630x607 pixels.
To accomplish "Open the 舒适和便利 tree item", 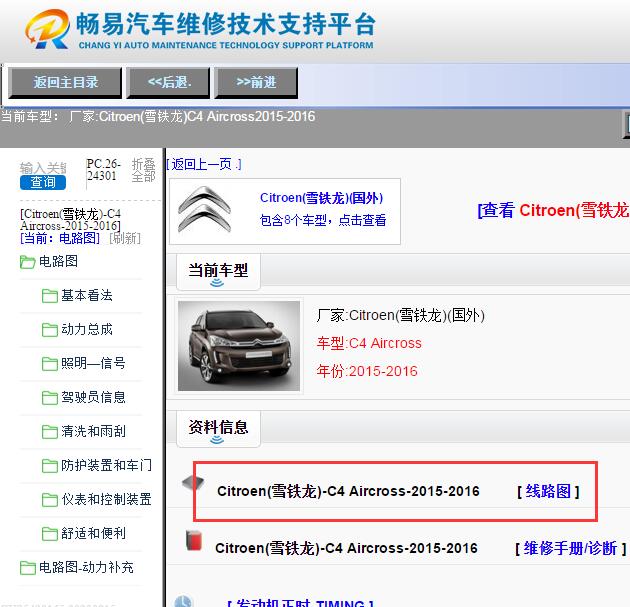I will [93, 533].
